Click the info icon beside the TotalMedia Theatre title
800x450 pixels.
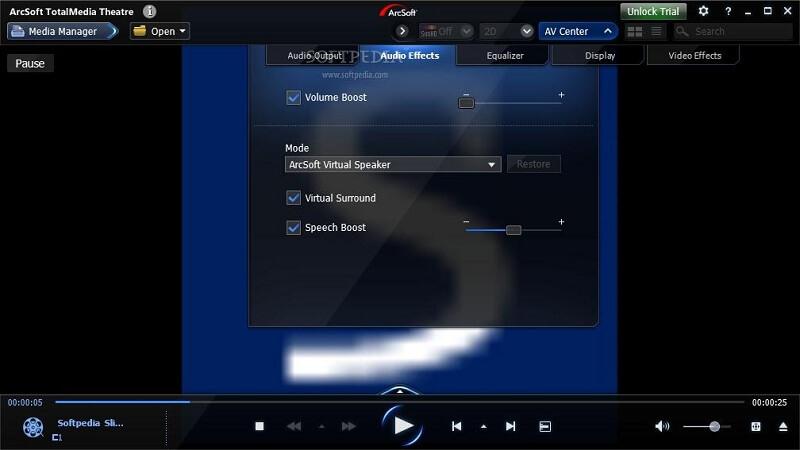pyautogui.click(x=149, y=11)
